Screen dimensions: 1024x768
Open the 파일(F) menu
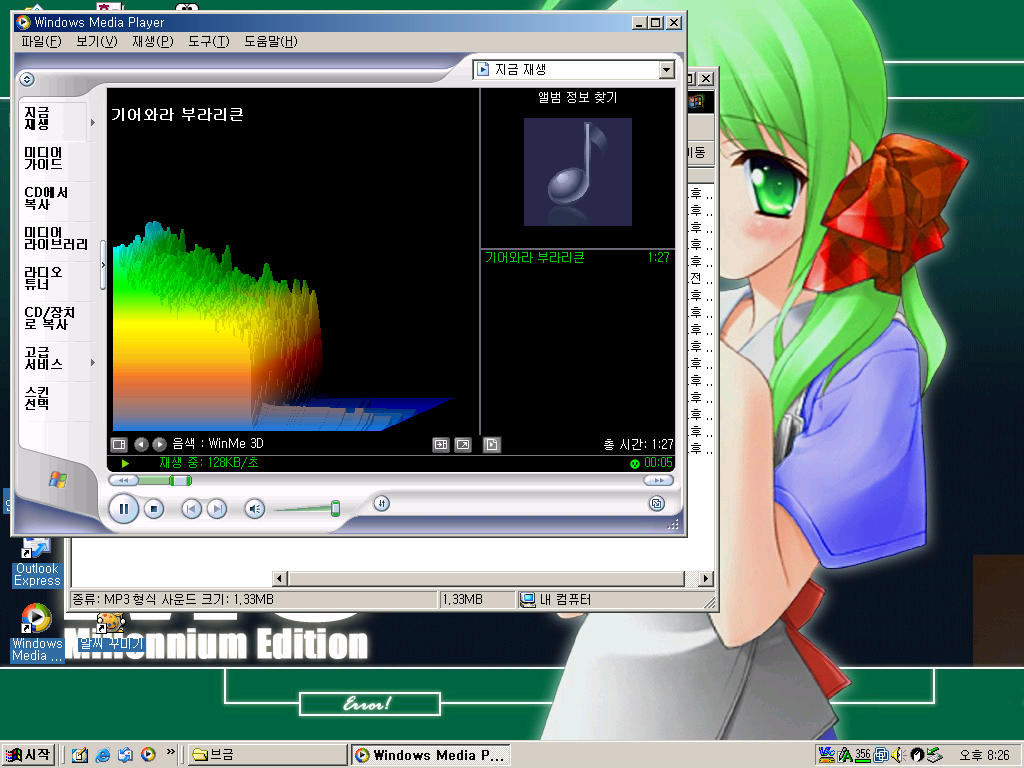[41, 42]
